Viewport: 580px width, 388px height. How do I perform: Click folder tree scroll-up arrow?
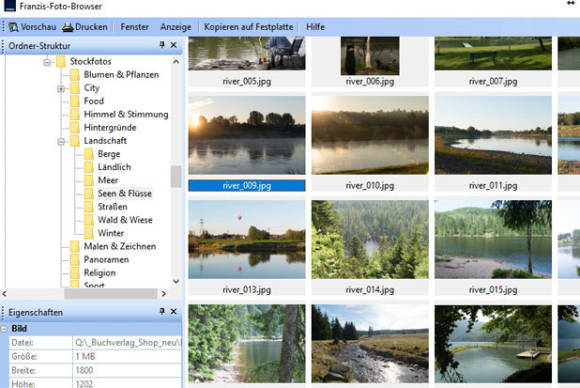pos(176,62)
